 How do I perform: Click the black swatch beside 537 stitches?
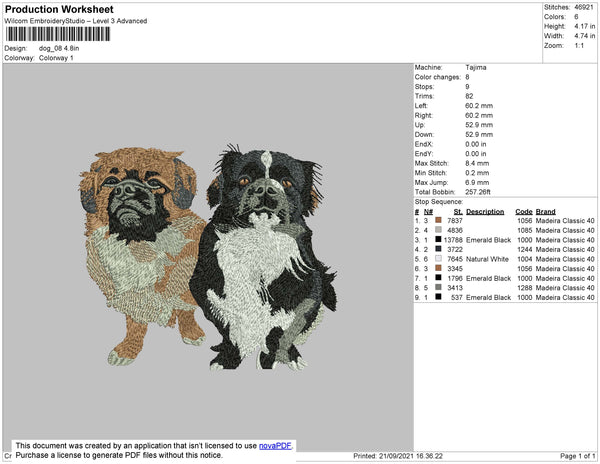[x=438, y=297]
